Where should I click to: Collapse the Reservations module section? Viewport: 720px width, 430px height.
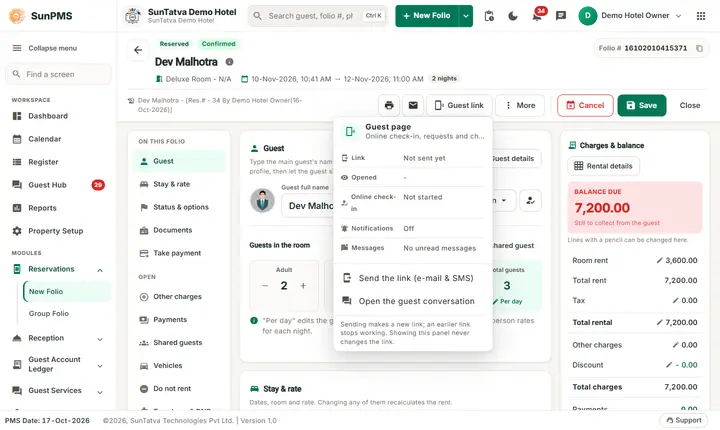(x=100, y=270)
